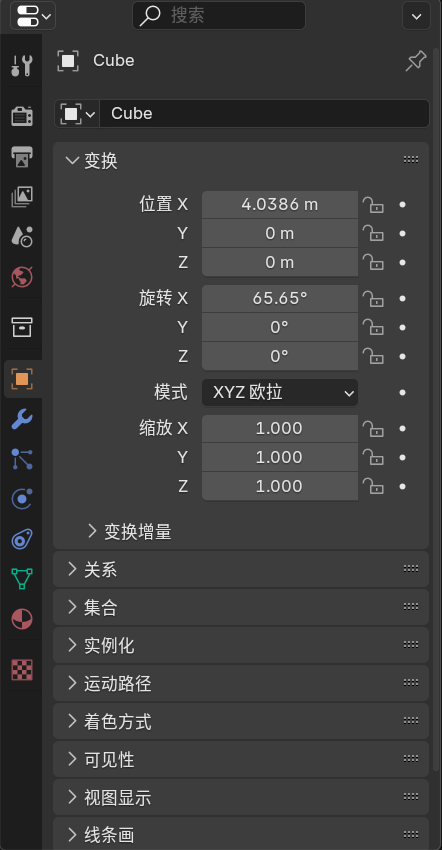Open the editor type dropdown
The width and height of the screenshot is (442, 850).
point(34,16)
